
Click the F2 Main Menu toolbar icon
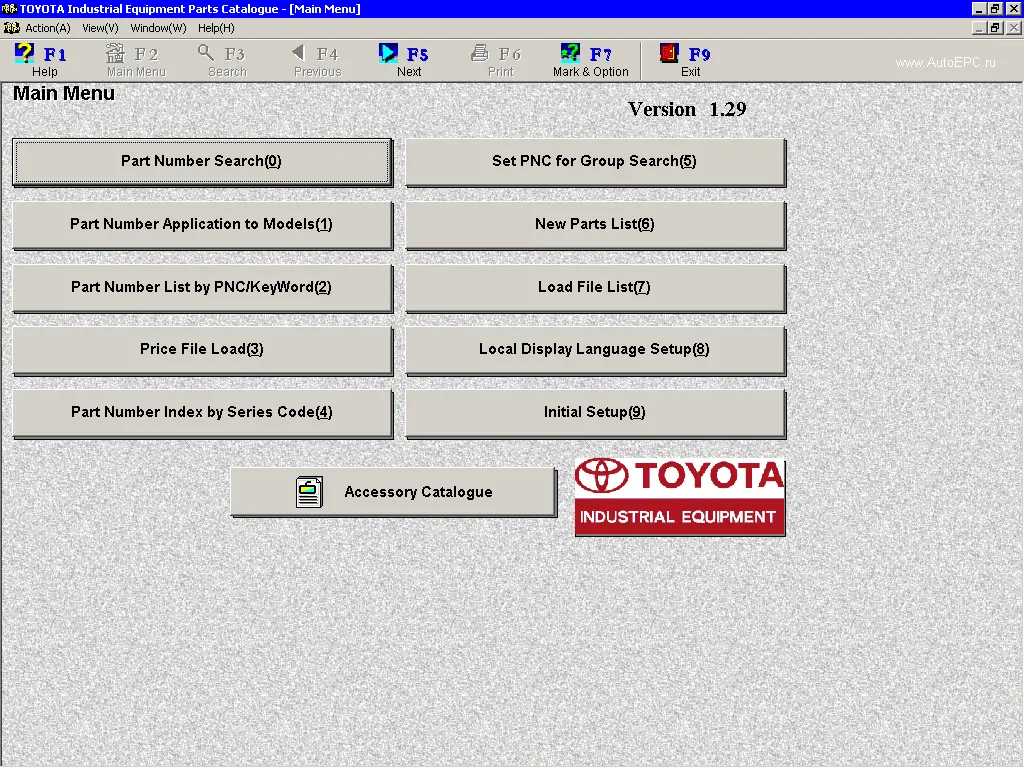click(115, 54)
